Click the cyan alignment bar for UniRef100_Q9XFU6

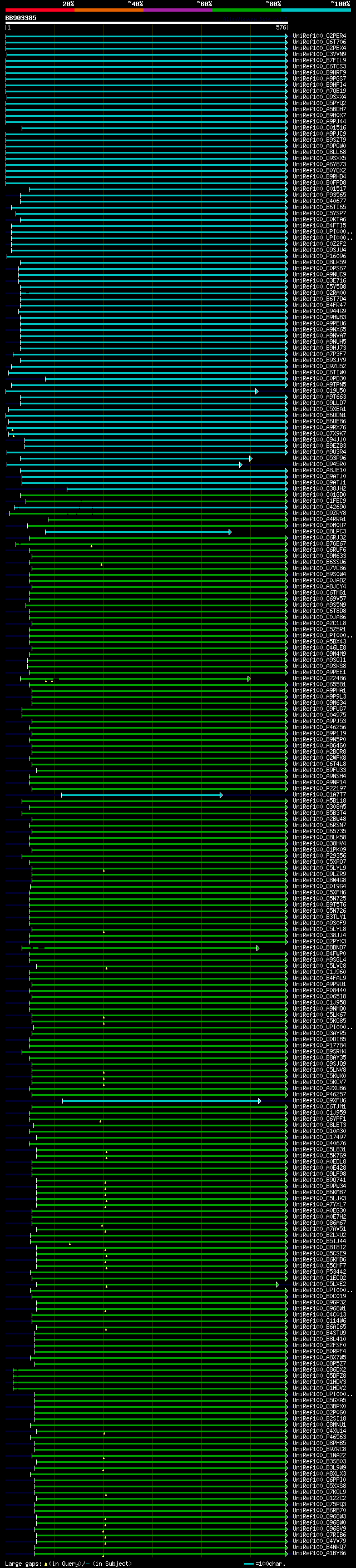coord(161,1101)
